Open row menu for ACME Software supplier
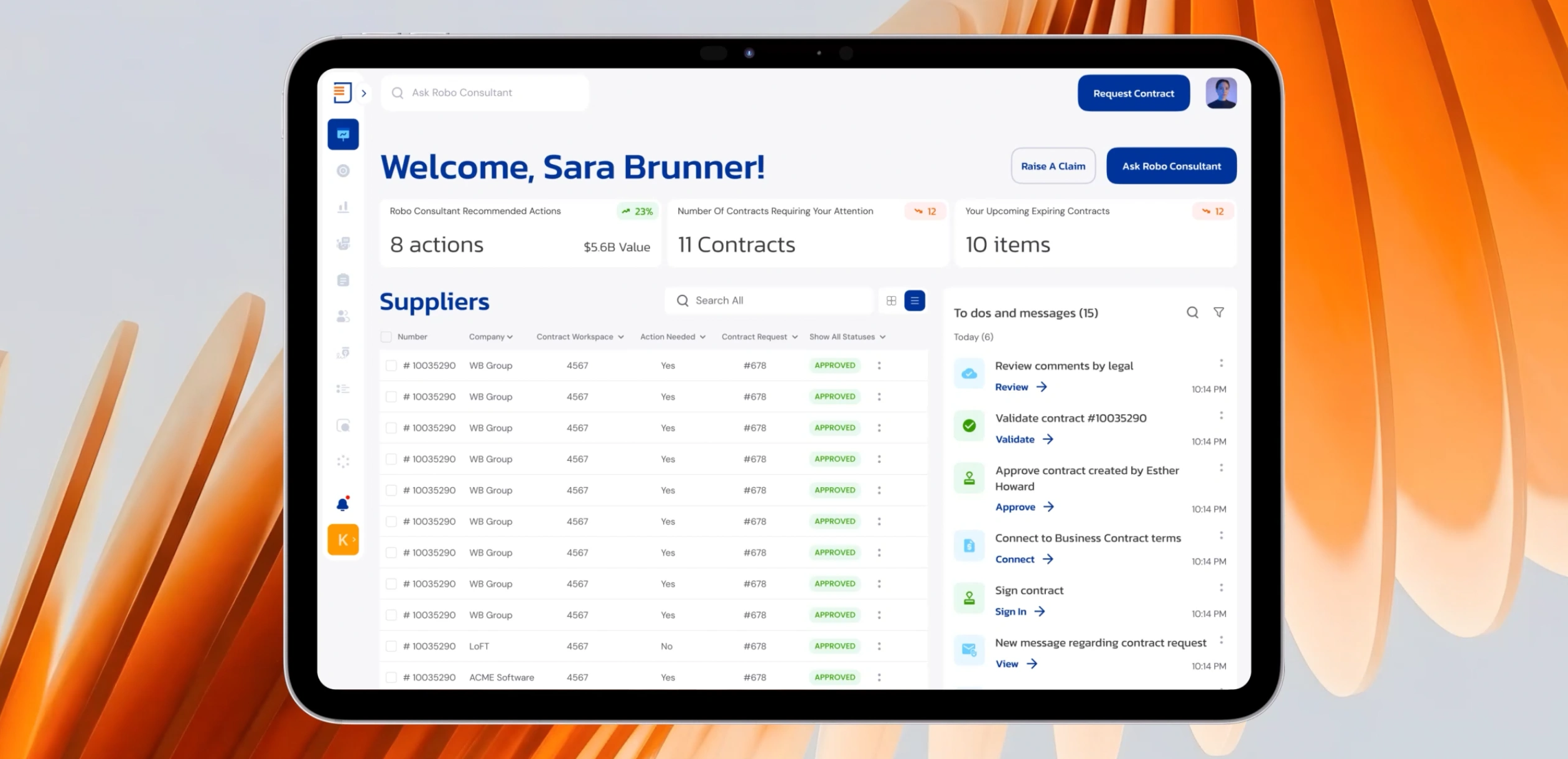This screenshot has height=759, width=1568. coord(879,677)
